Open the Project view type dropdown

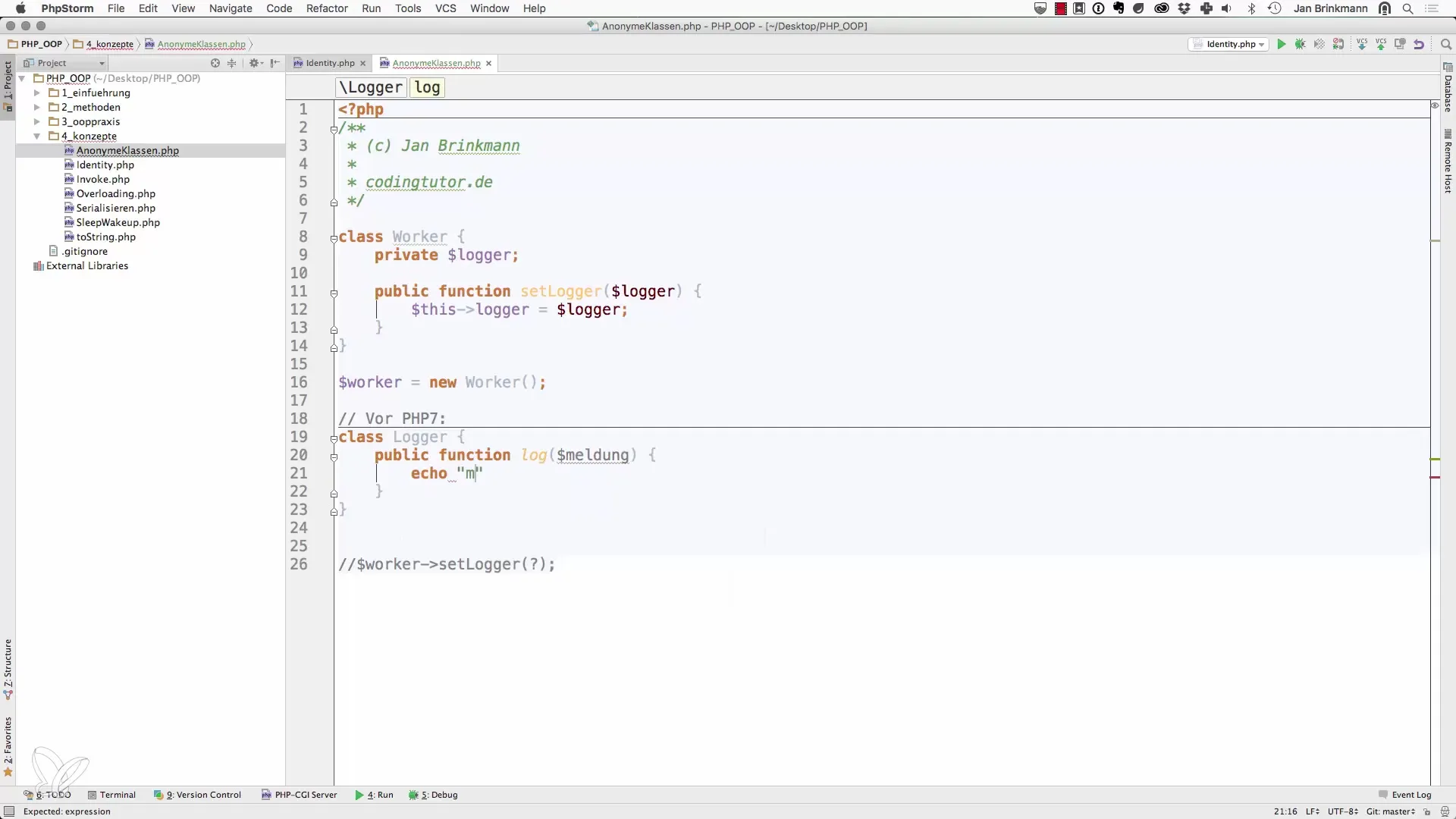pyautogui.click(x=64, y=63)
